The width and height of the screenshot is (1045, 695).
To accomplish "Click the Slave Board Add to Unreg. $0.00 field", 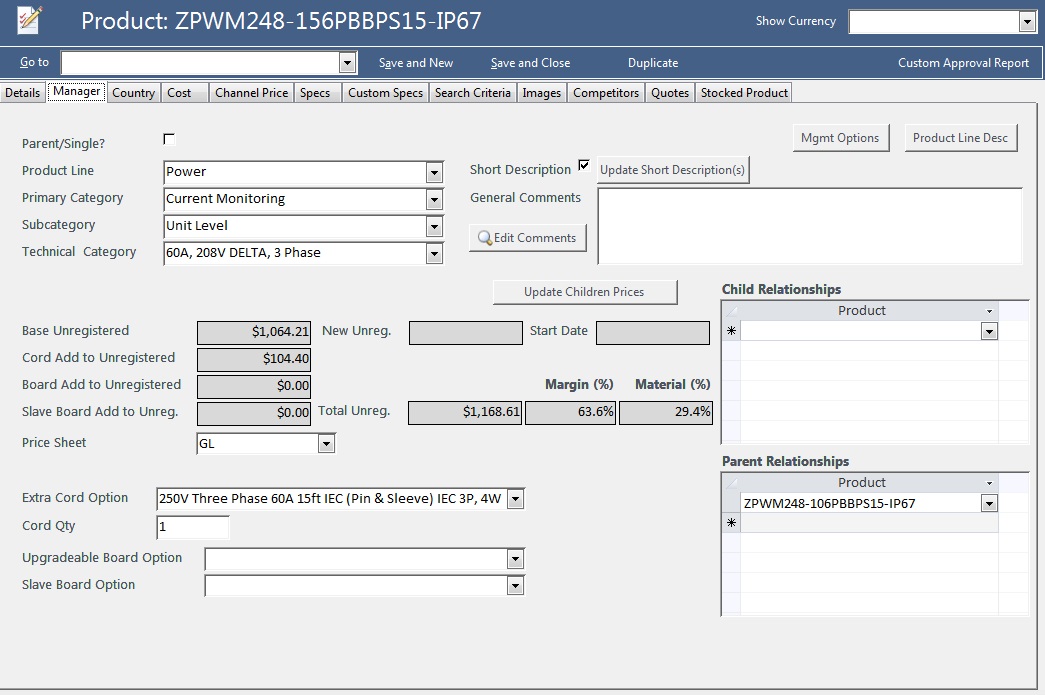I will coord(254,413).
